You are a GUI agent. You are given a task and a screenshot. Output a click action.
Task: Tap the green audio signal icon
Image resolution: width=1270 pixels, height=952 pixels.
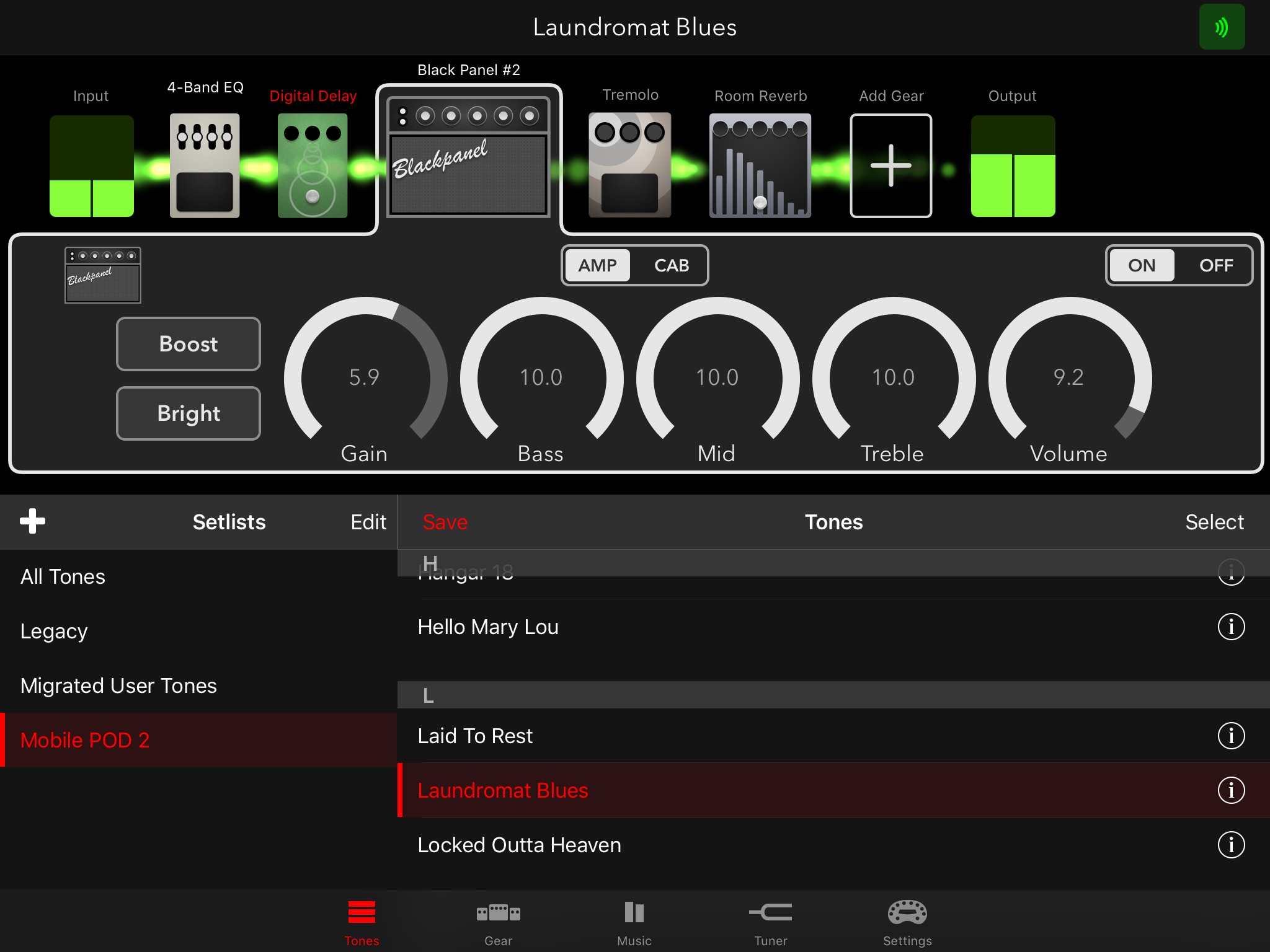[x=1222, y=27]
